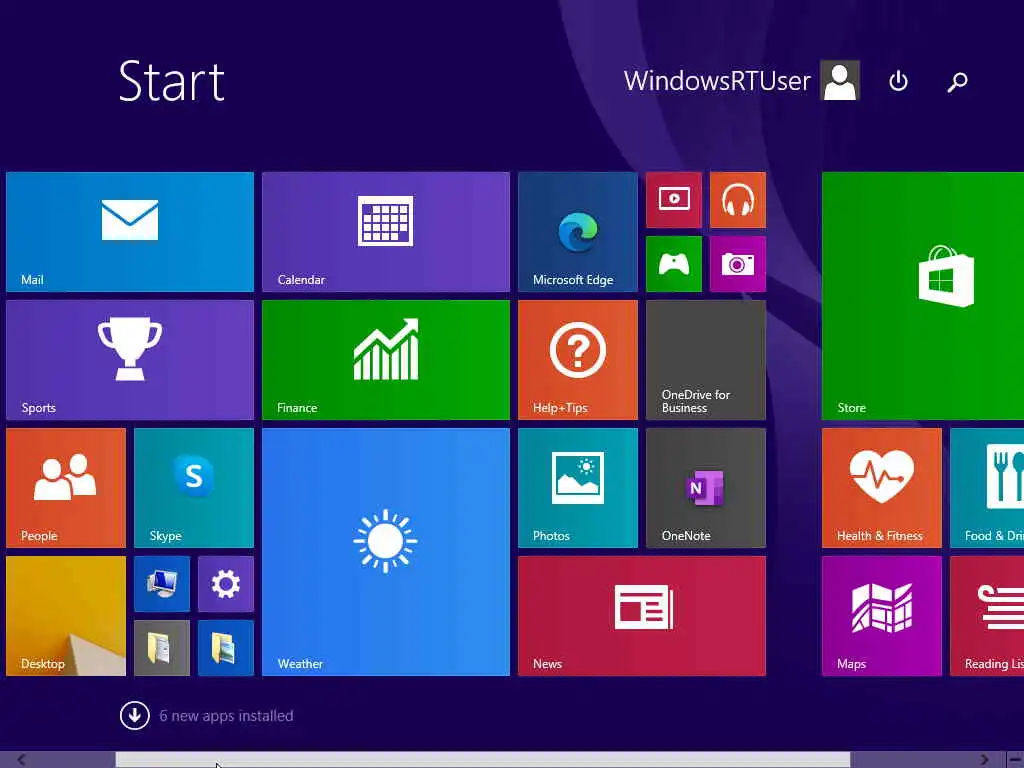Click the horizontal scrollbar thumb

tap(483, 760)
